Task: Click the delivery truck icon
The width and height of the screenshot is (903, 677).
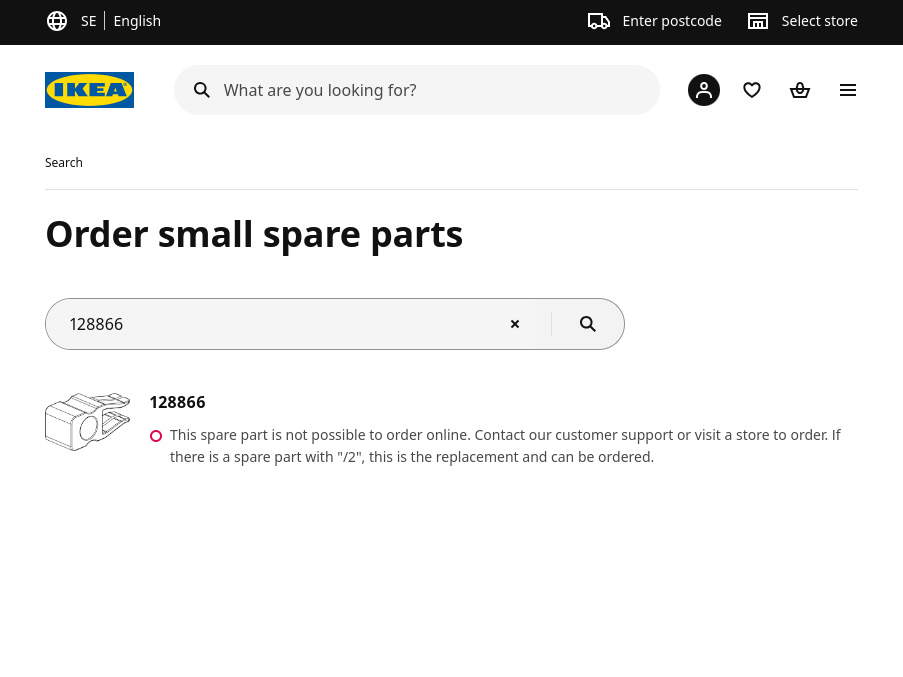Action: (x=599, y=21)
